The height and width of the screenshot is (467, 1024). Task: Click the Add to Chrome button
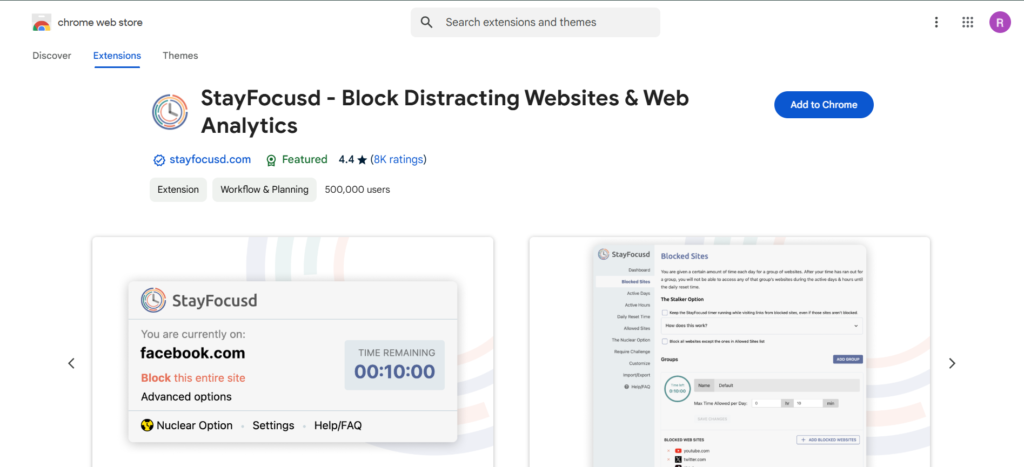click(824, 105)
